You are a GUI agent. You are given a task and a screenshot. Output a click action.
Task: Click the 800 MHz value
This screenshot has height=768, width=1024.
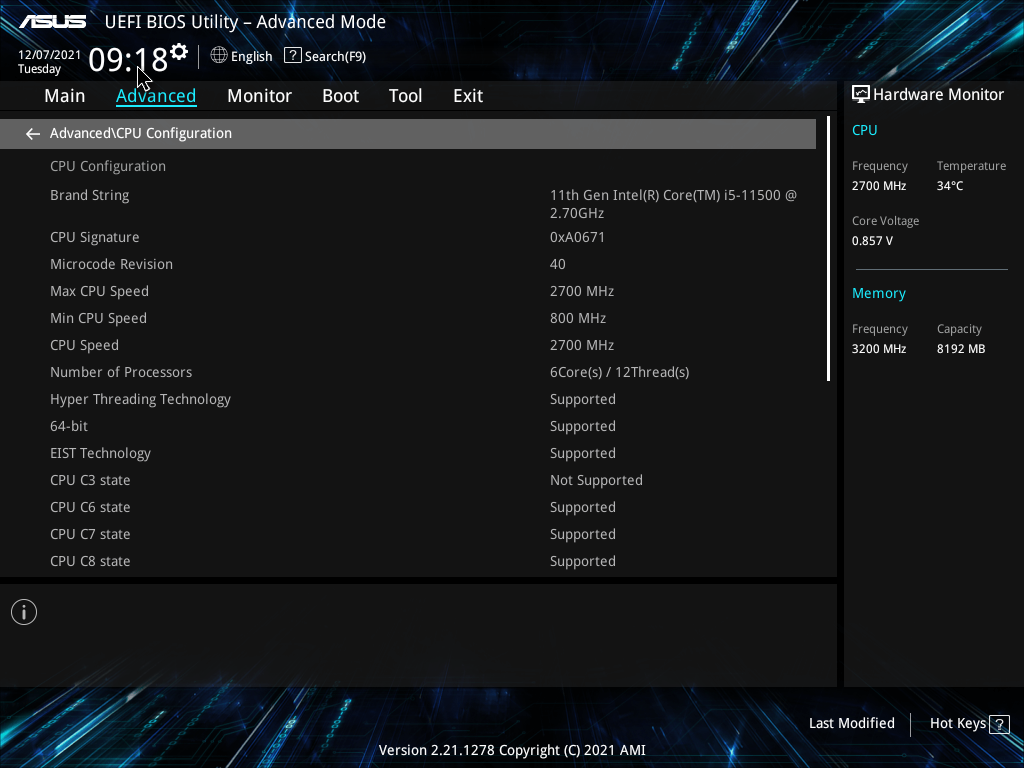[578, 319]
